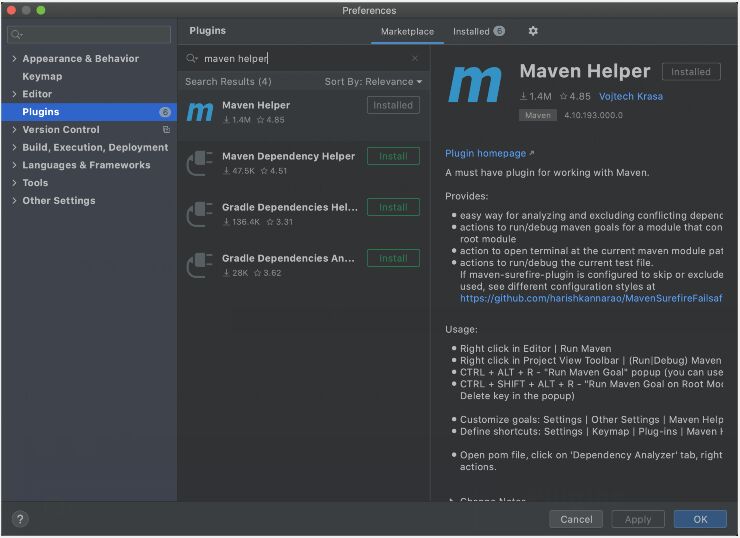Click the Maven Helper list icon
The height and width of the screenshot is (538, 740).
tap(200, 112)
